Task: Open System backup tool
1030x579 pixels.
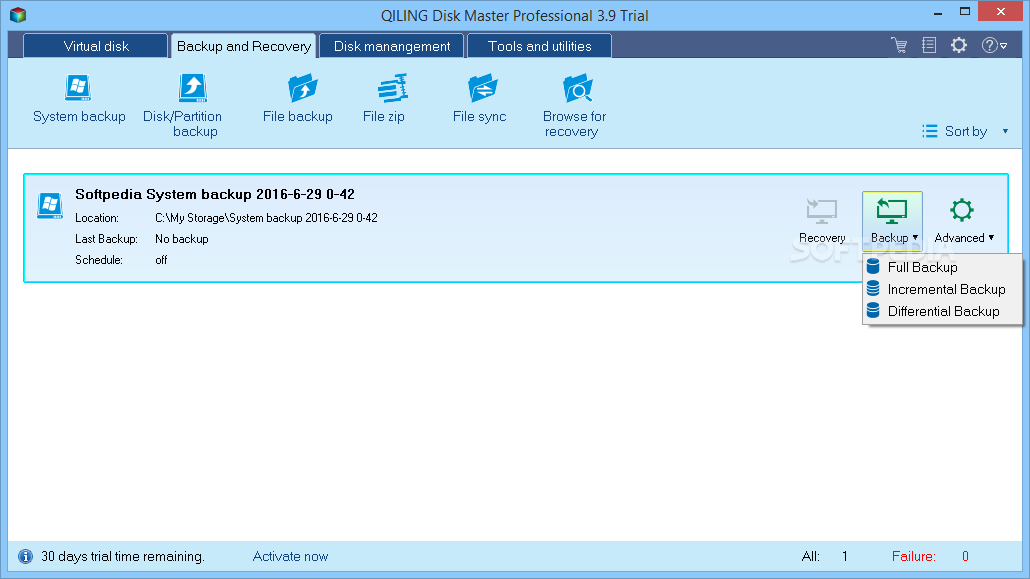Action: tap(78, 99)
